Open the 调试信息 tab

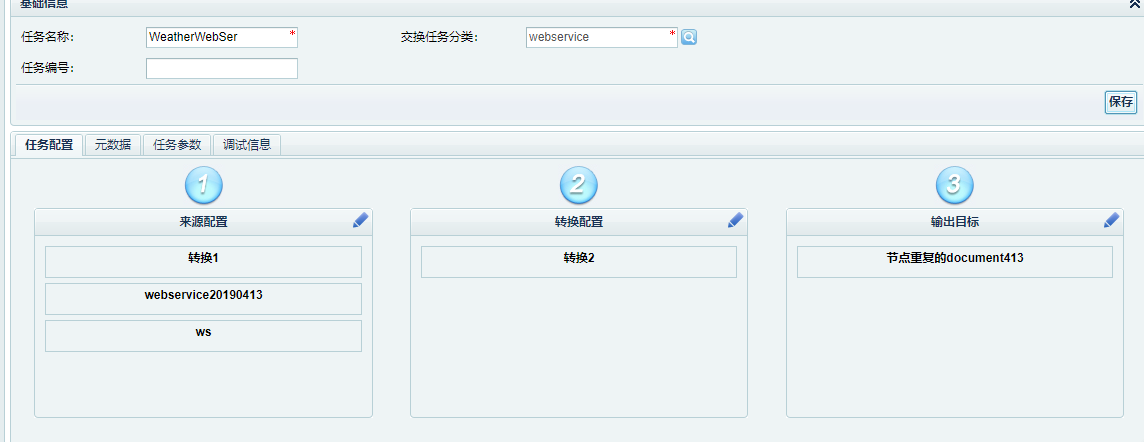point(247,144)
